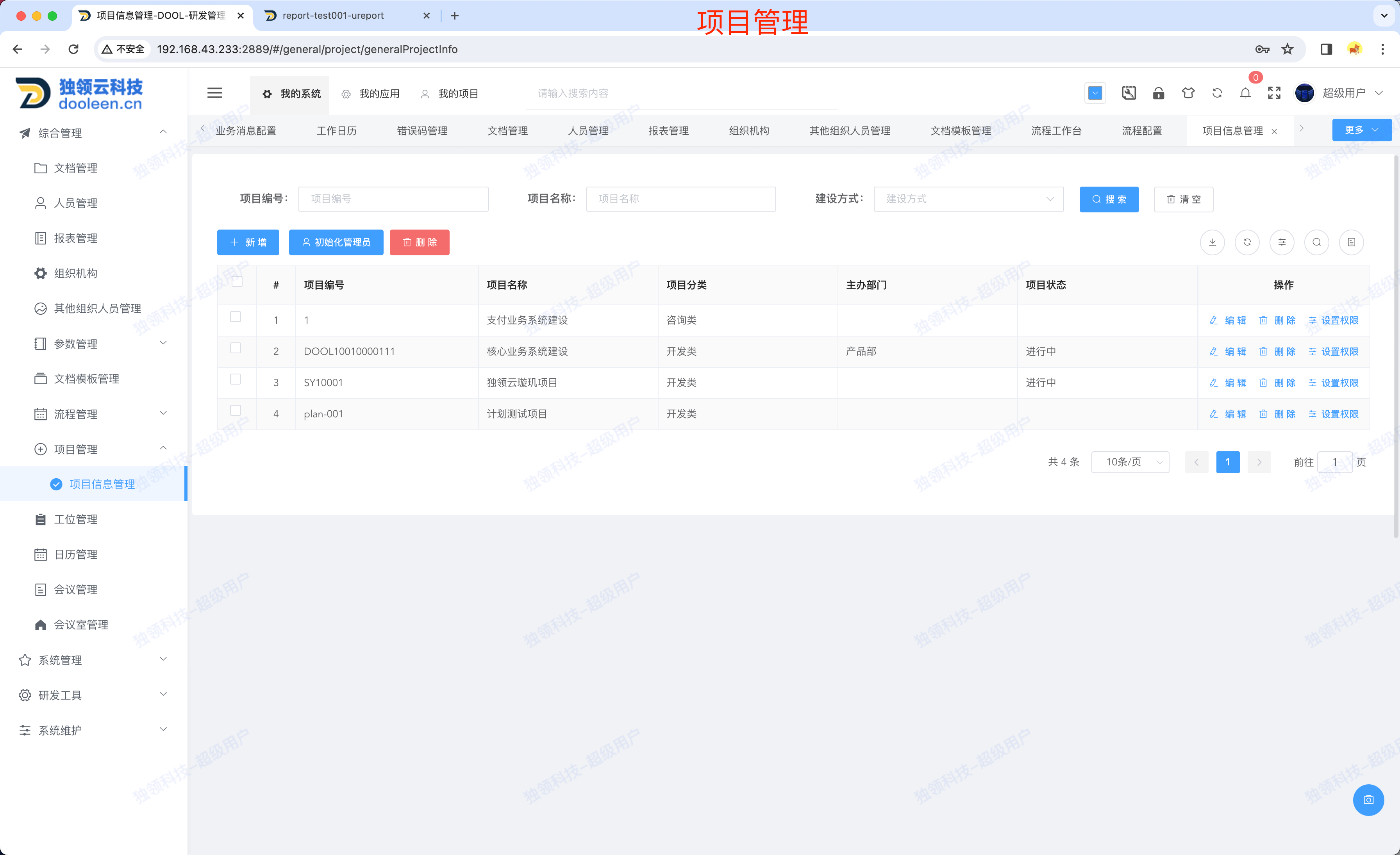This screenshot has height=855, width=1400.
Task: Open the column settings icon above table
Action: [x=1282, y=242]
